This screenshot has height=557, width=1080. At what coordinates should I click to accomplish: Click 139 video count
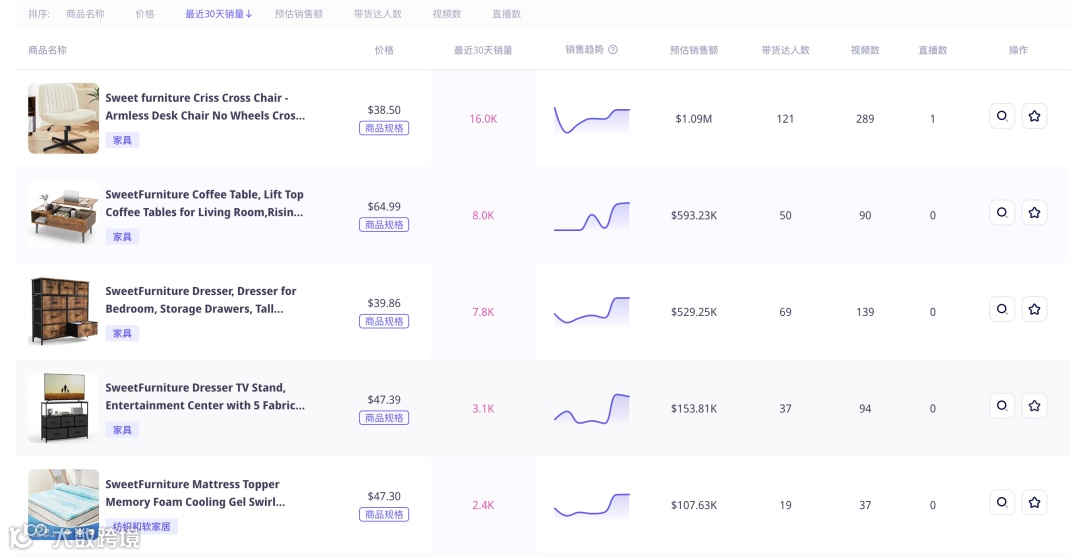coord(865,312)
